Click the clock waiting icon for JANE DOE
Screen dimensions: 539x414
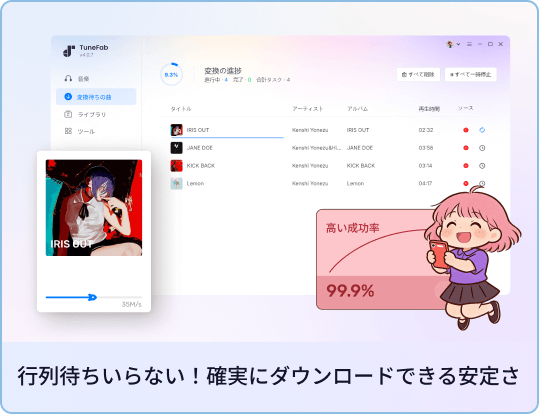pos(482,148)
